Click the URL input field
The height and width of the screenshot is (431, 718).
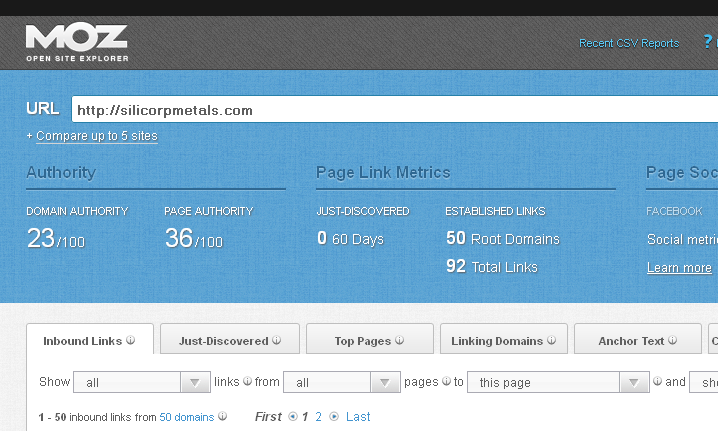395,109
